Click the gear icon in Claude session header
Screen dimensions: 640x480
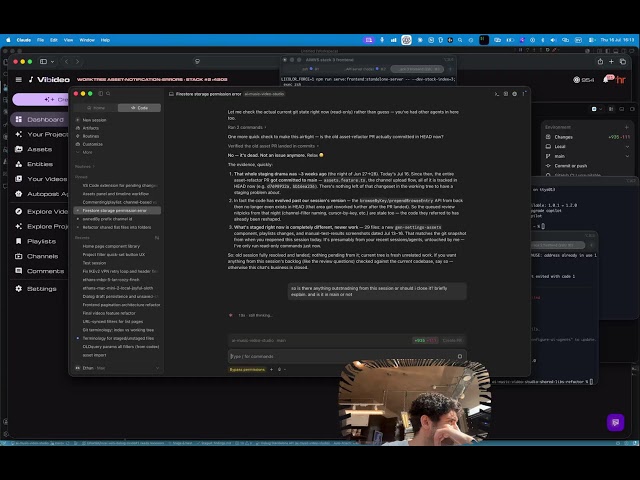[x=514, y=94]
